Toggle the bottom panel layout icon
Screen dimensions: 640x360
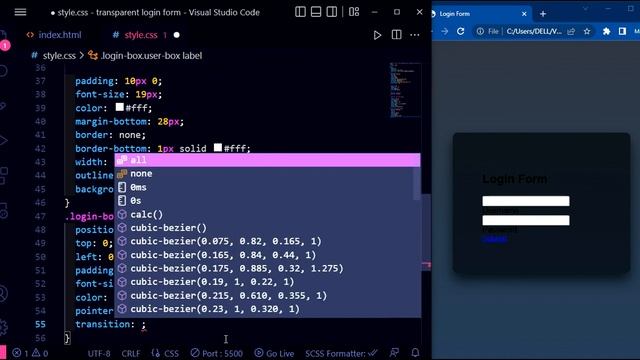click(316, 12)
